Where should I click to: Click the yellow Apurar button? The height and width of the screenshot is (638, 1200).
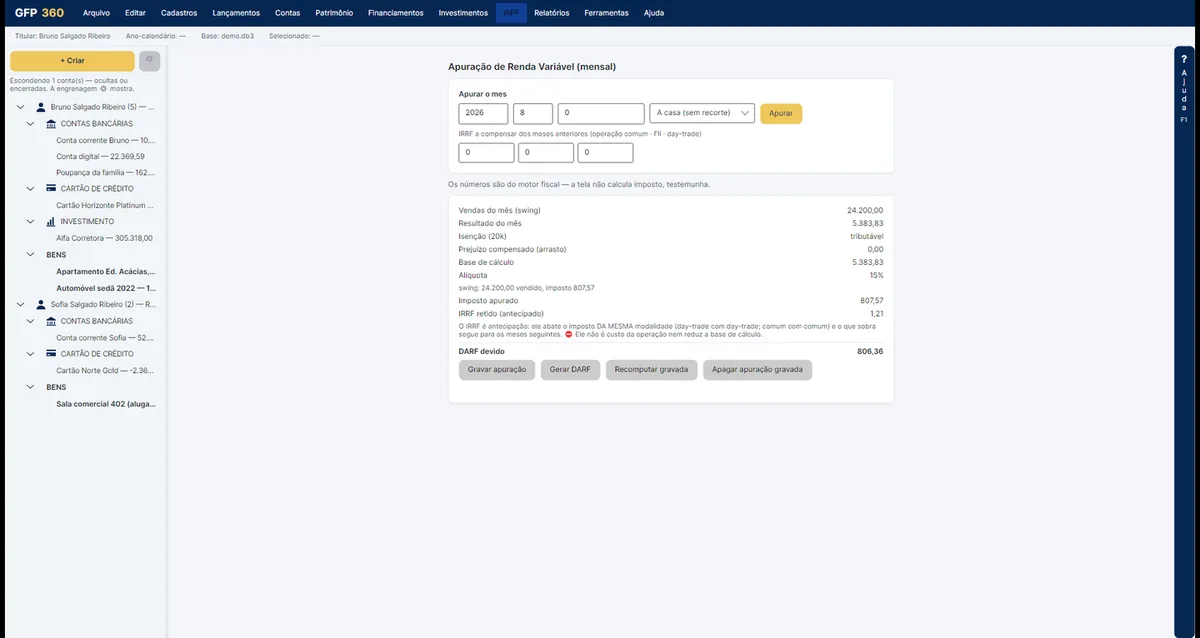pyautogui.click(x=781, y=114)
